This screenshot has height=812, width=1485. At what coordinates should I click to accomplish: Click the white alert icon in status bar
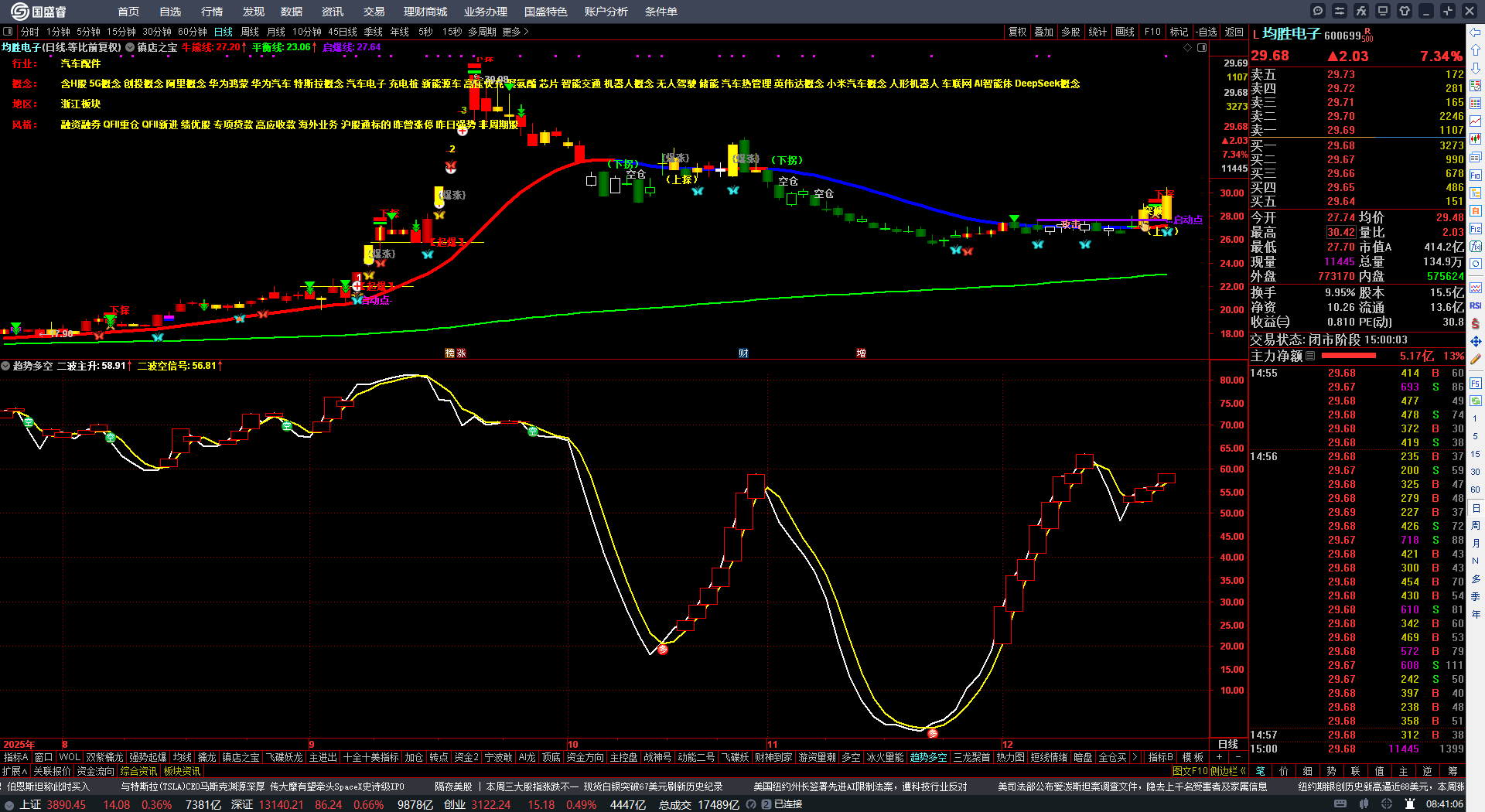pyautogui.click(x=1411, y=804)
